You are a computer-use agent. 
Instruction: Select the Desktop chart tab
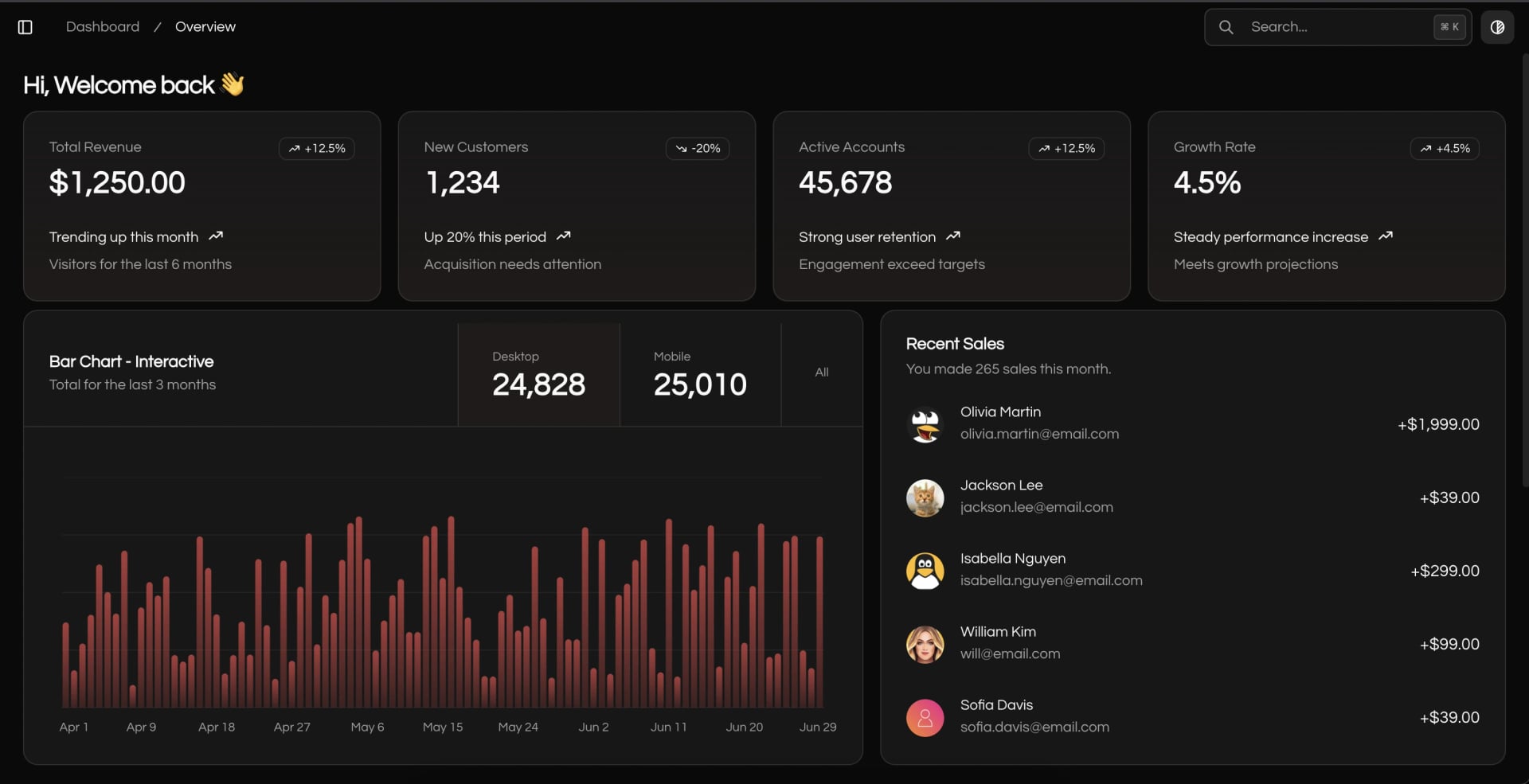[538, 374]
